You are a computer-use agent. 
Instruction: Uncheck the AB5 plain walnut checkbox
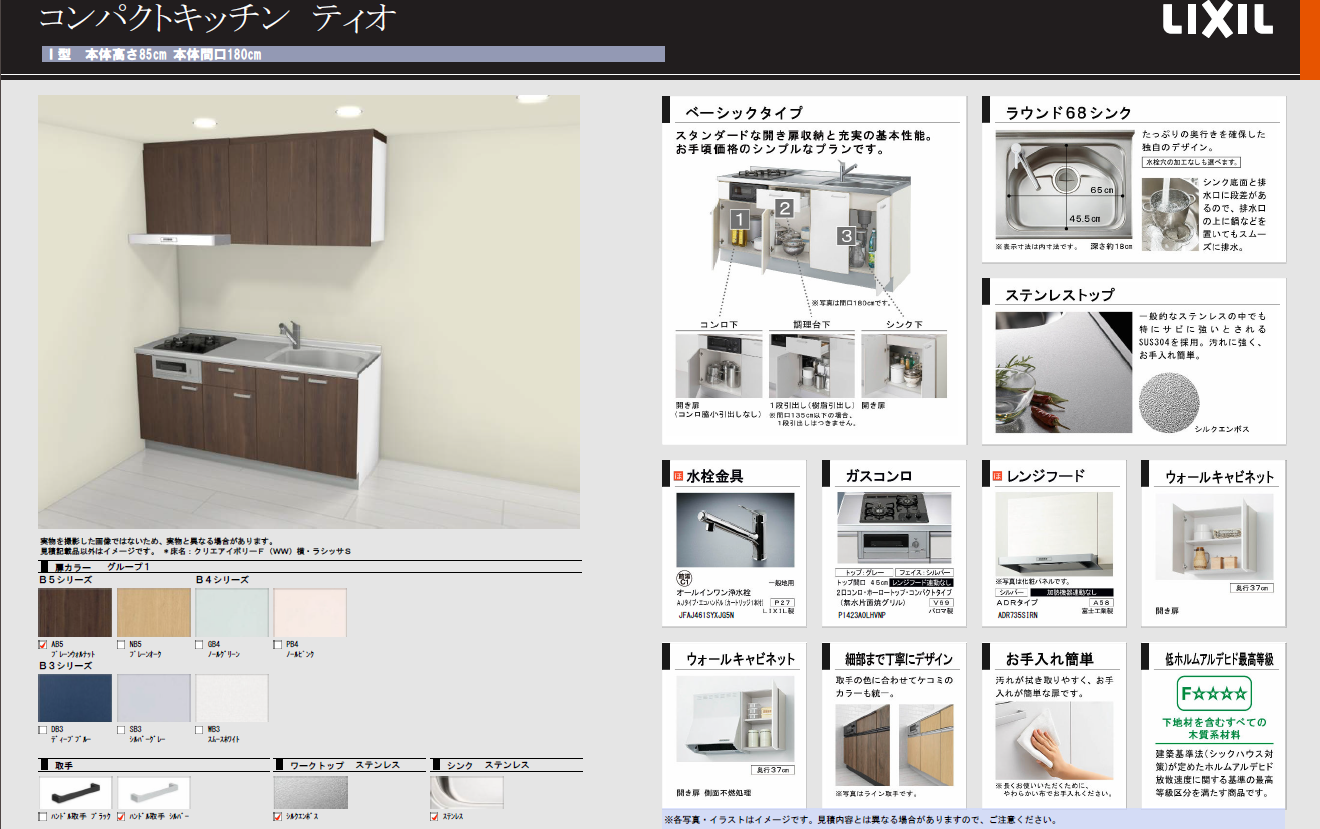tap(43, 644)
